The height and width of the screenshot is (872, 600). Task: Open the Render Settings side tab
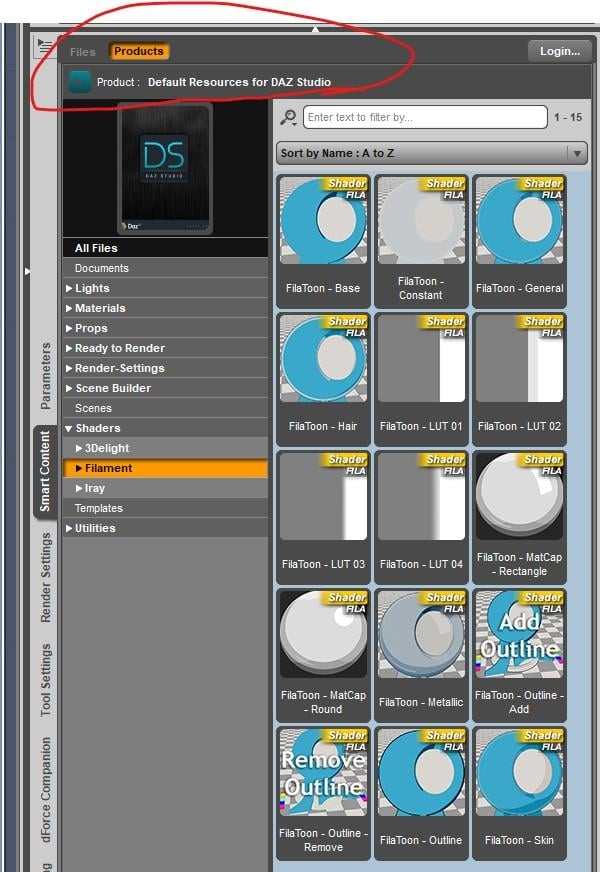pos(46,577)
